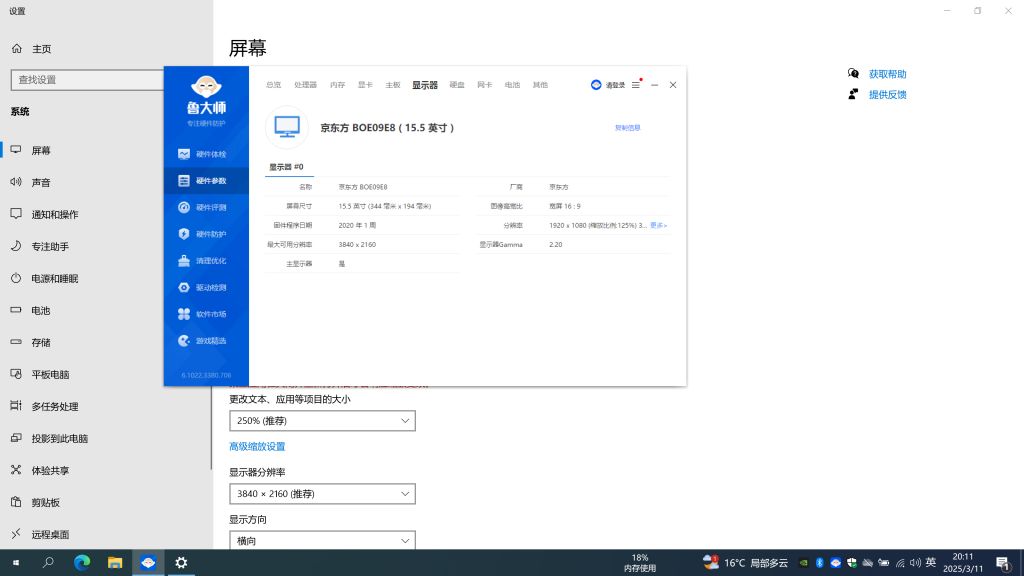Click the 鲁大师 taskbar icon
Image resolution: width=1024 pixels, height=576 pixels.
[148, 562]
